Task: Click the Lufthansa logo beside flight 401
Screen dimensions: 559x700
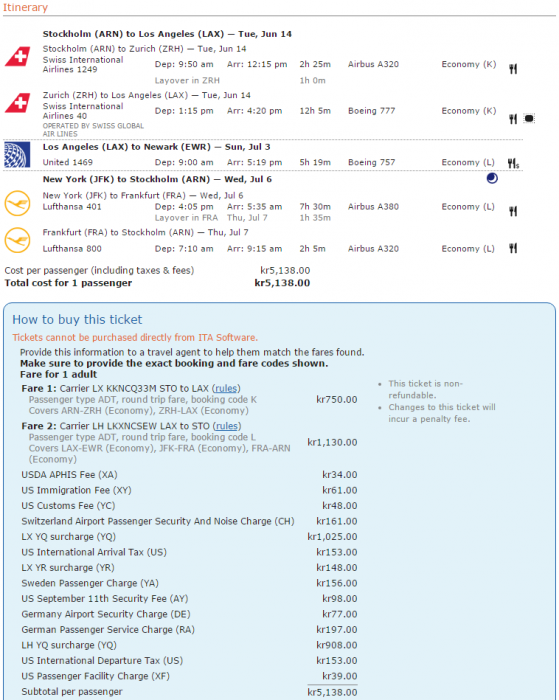Action: coord(17,203)
